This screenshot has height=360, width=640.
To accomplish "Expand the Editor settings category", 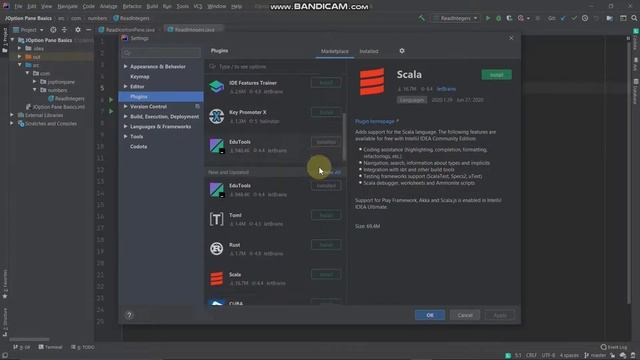I will tap(125, 86).
